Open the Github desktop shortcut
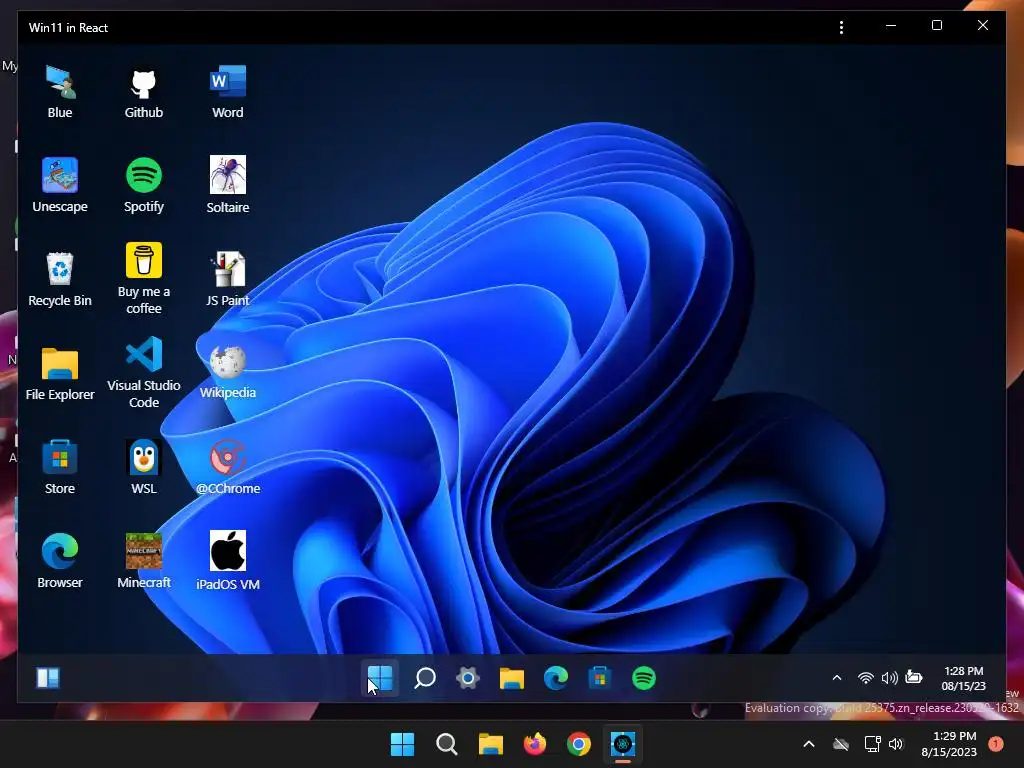Viewport: 1024px width, 768px height. pyautogui.click(x=144, y=91)
